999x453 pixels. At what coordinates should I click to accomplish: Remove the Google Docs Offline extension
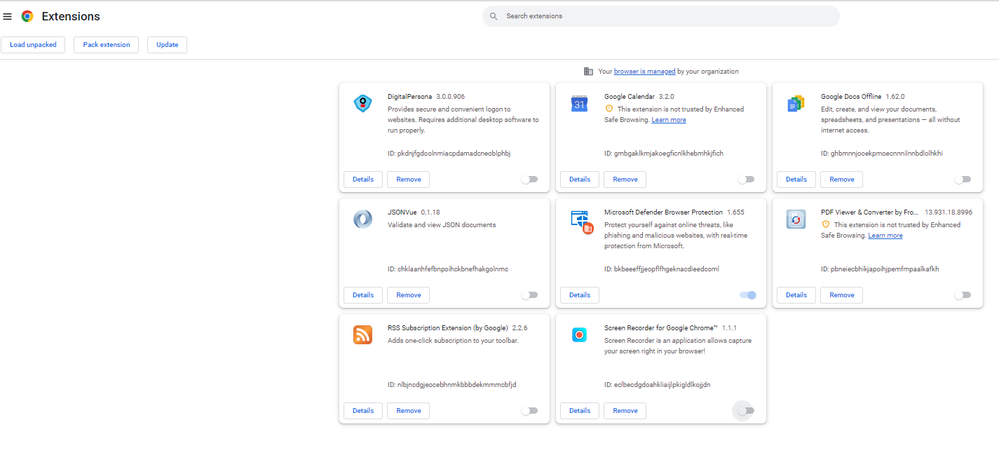(842, 180)
